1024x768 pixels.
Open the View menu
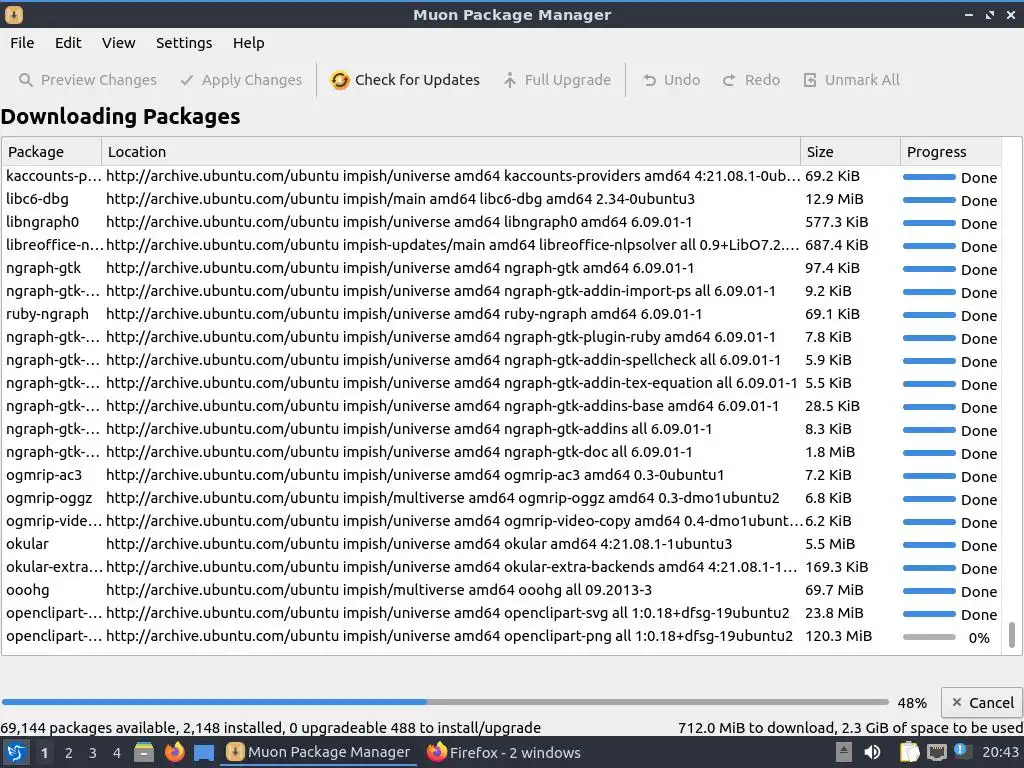[x=118, y=43]
